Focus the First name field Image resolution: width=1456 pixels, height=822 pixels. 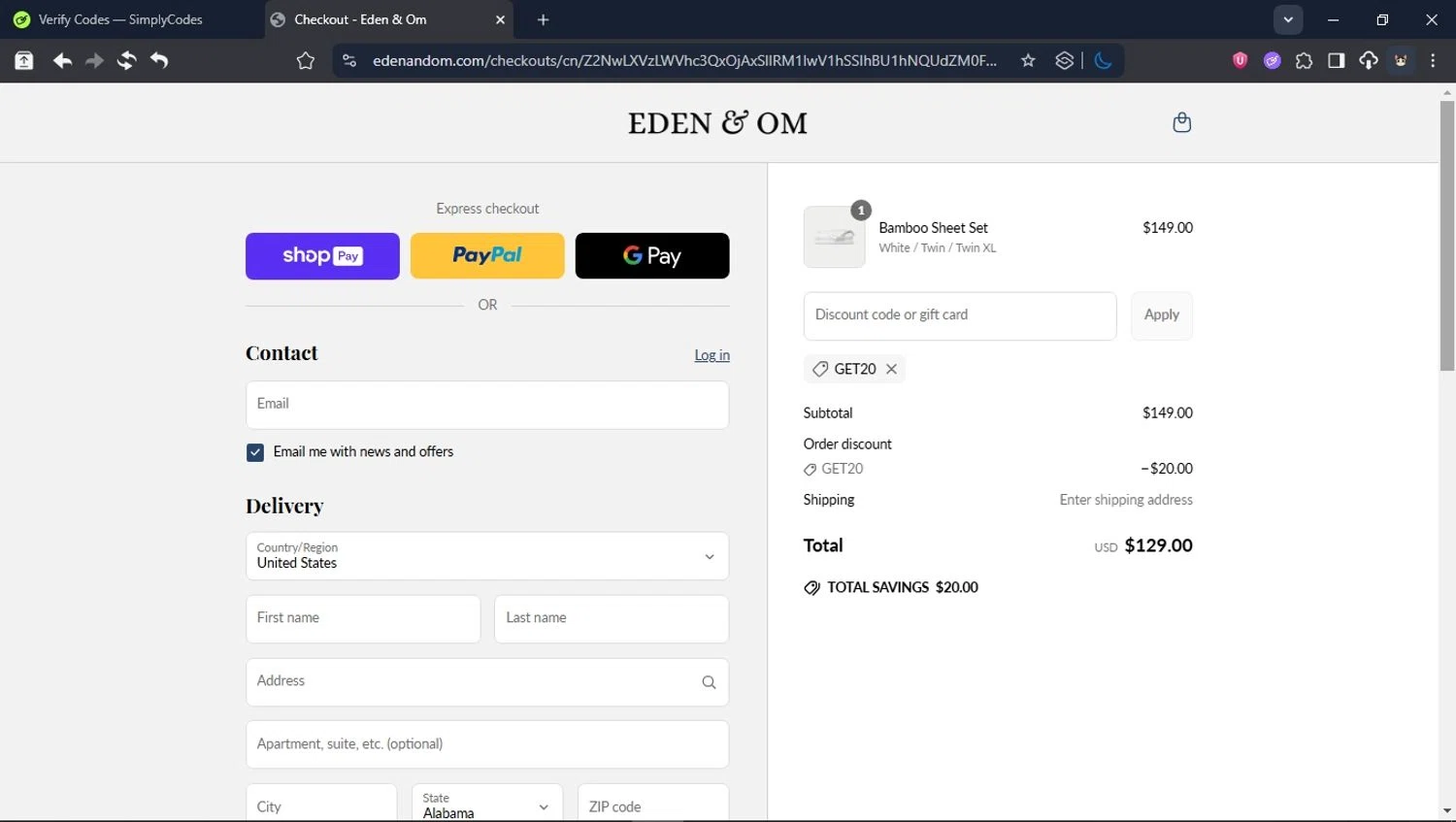coord(363,619)
